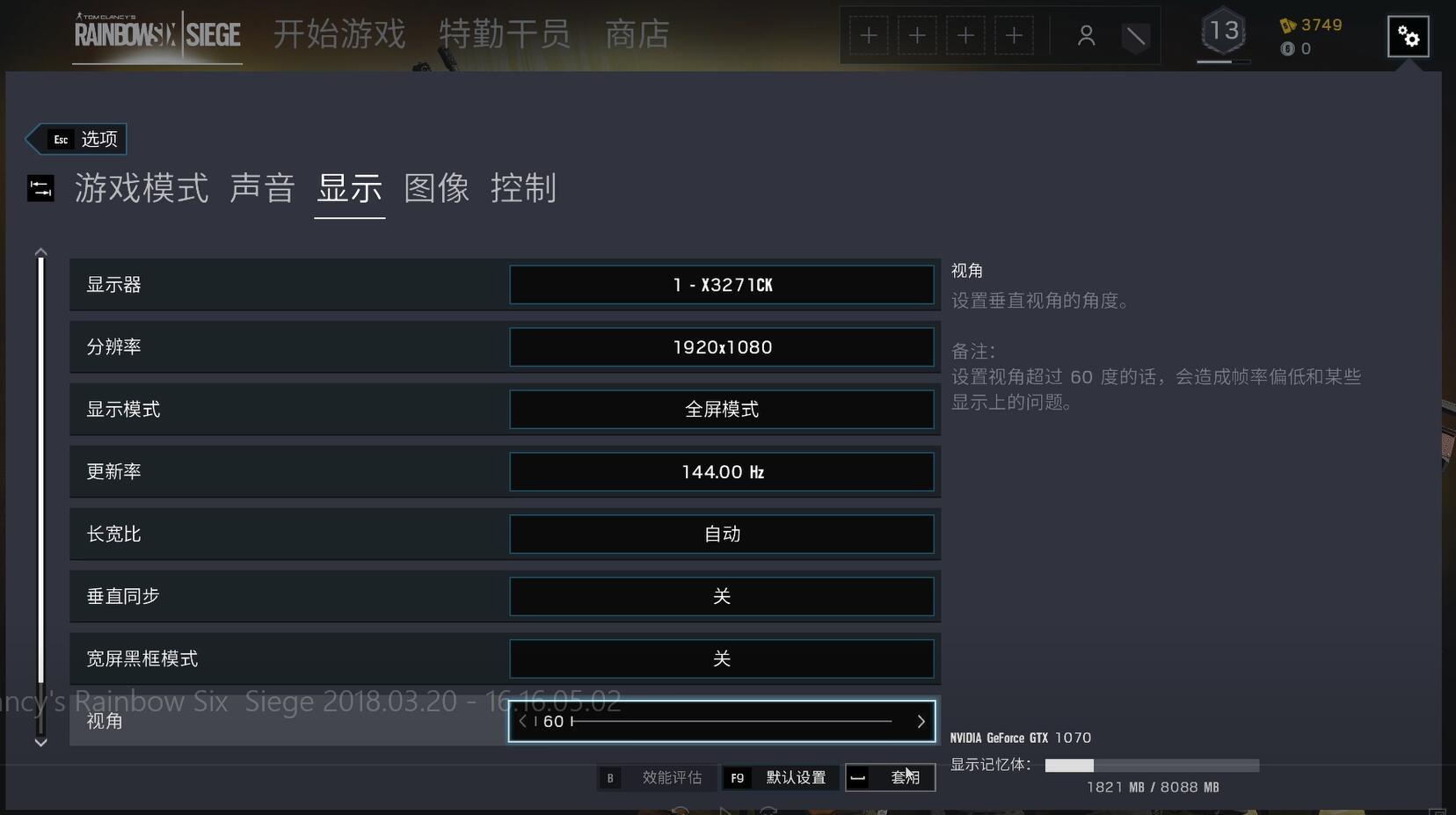
Task: Click the renown currency icon showing 3749
Action: (x=1288, y=25)
